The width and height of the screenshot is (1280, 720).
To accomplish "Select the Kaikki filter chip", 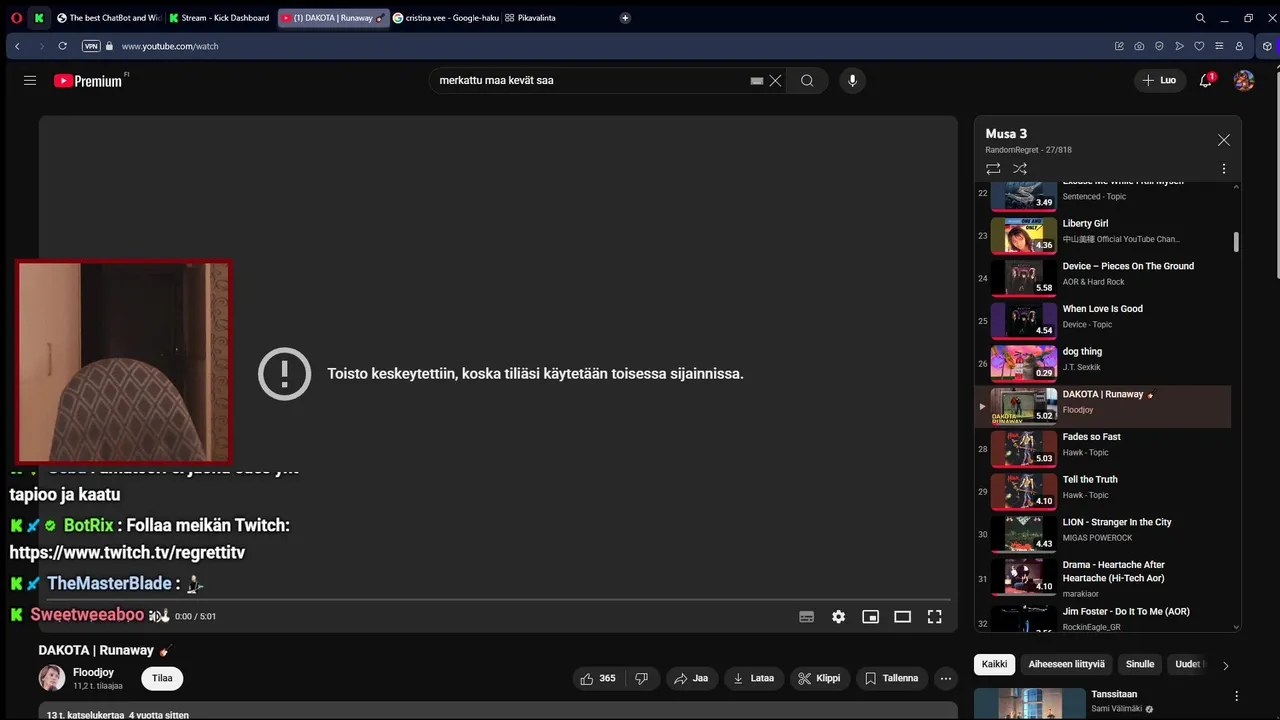I will [994, 664].
